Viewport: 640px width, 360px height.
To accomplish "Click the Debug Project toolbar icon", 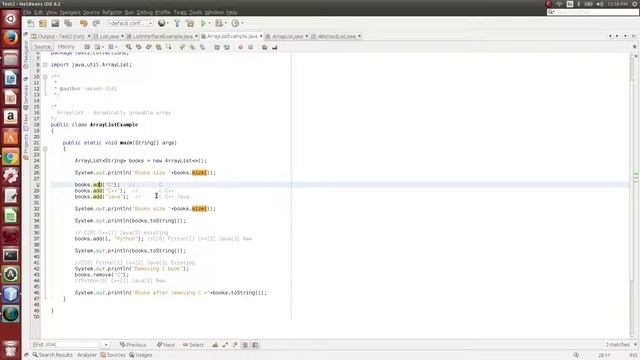I will click(219, 24).
